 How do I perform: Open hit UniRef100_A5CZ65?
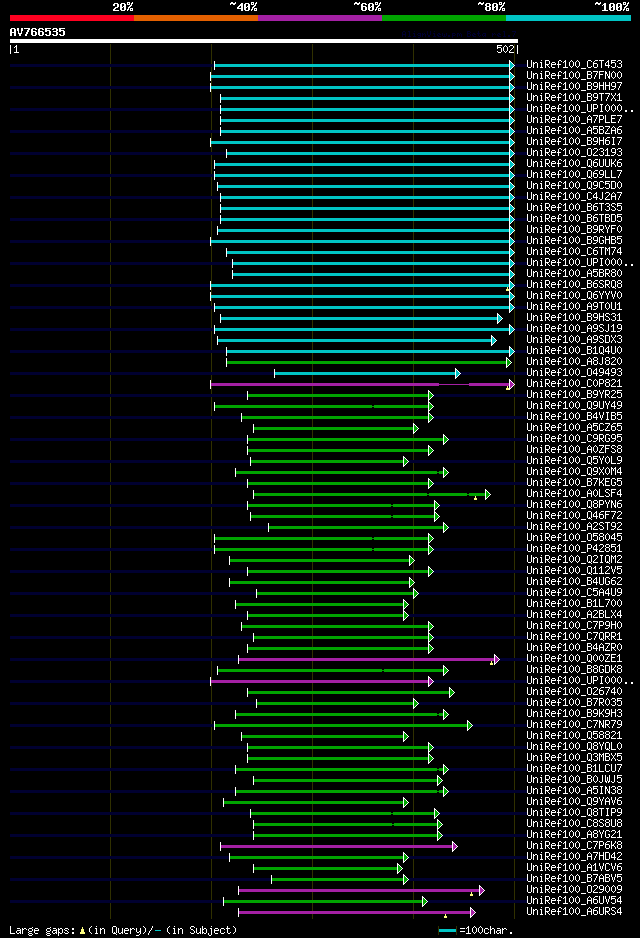pos(574,428)
